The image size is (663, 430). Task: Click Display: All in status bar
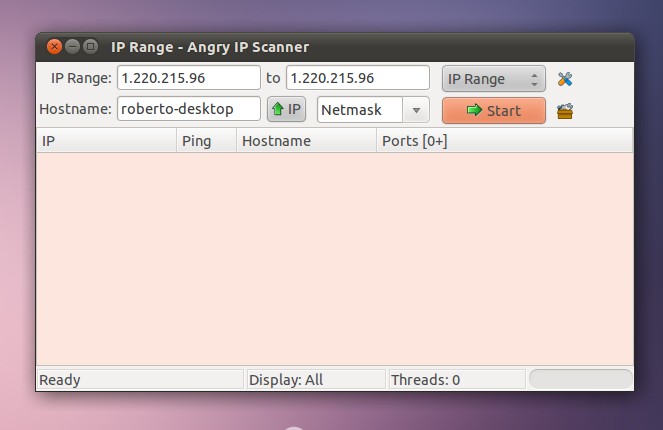pyautogui.click(x=286, y=380)
